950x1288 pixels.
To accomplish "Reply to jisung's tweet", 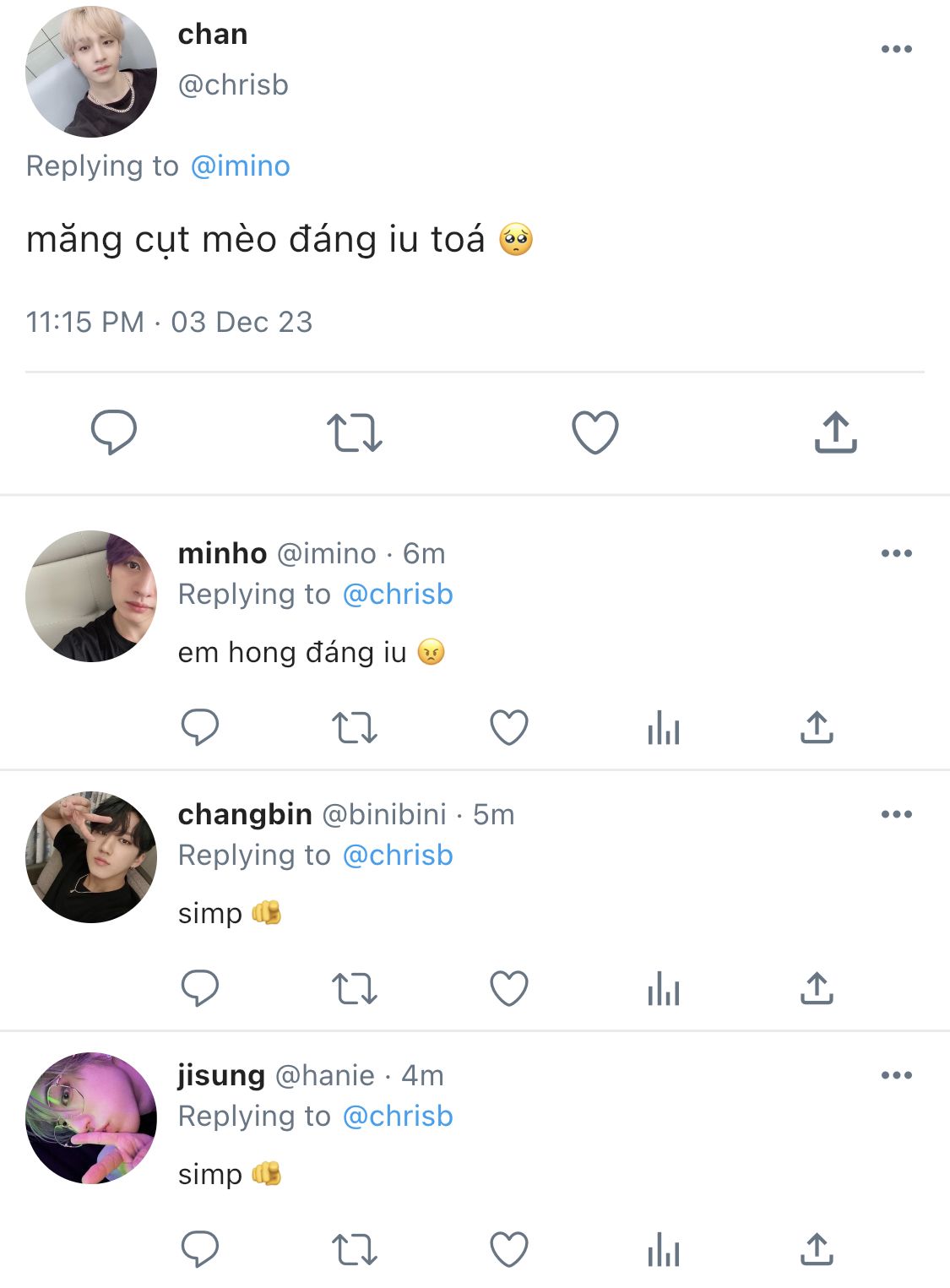I will pyautogui.click(x=200, y=1249).
